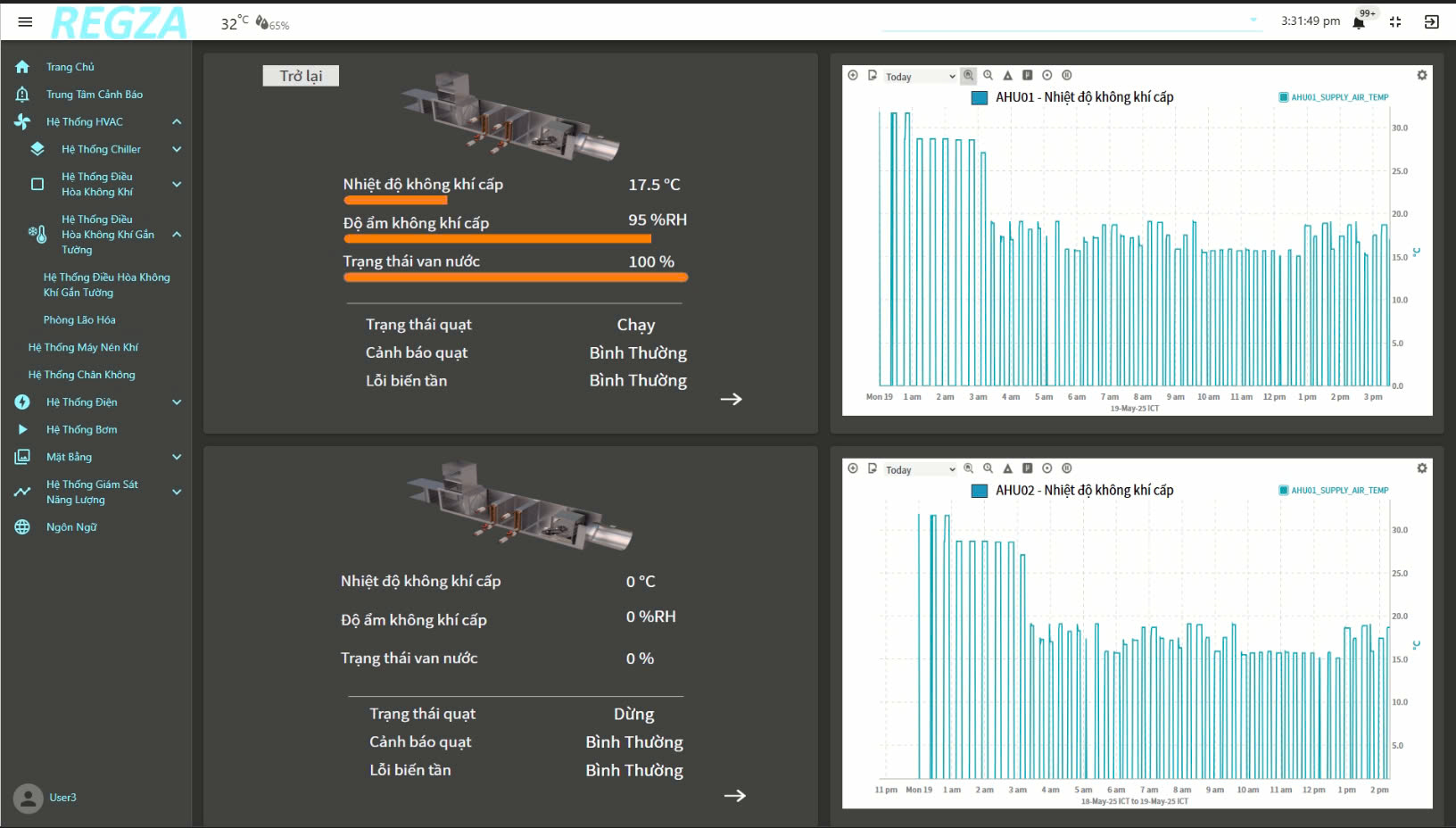Viewport: 1456px width, 828px height.
Task: Open the Today time range dropdown for AHU01
Action: 920,77
